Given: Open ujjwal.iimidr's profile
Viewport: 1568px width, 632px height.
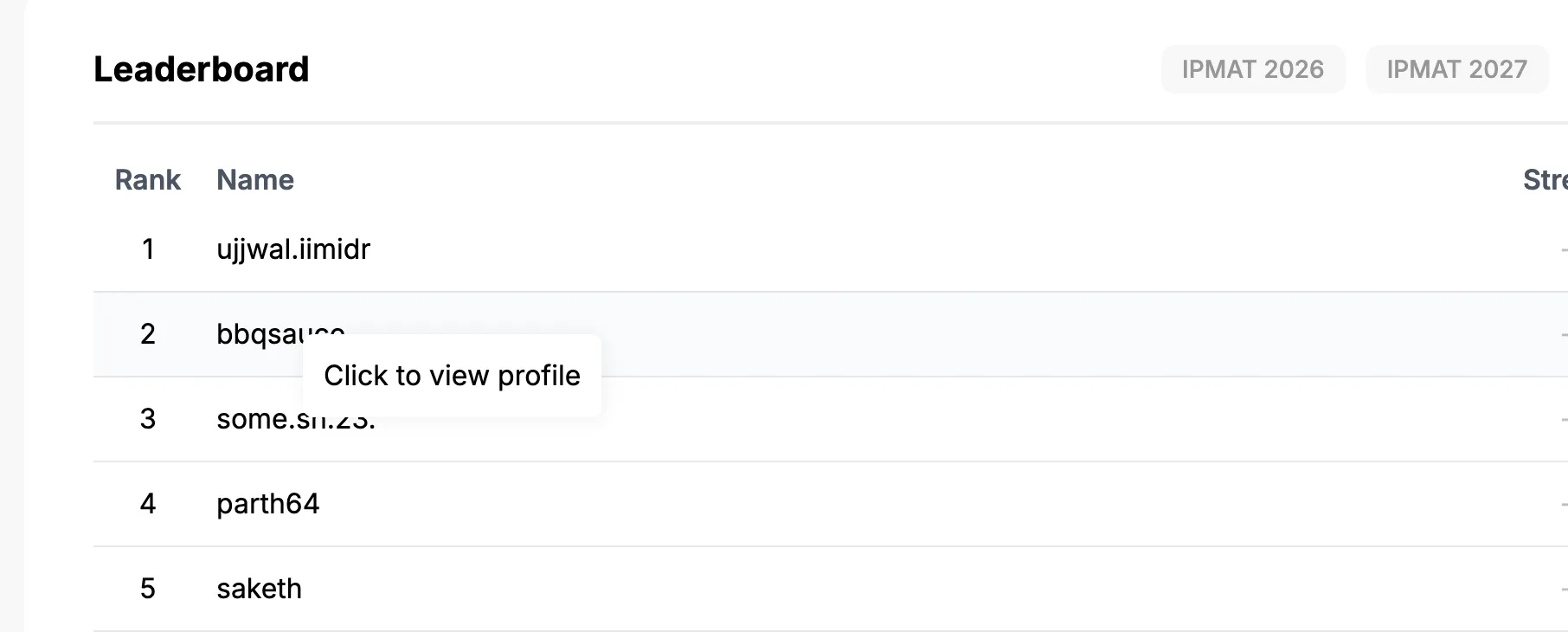Looking at the screenshot, I should point(293,249).
